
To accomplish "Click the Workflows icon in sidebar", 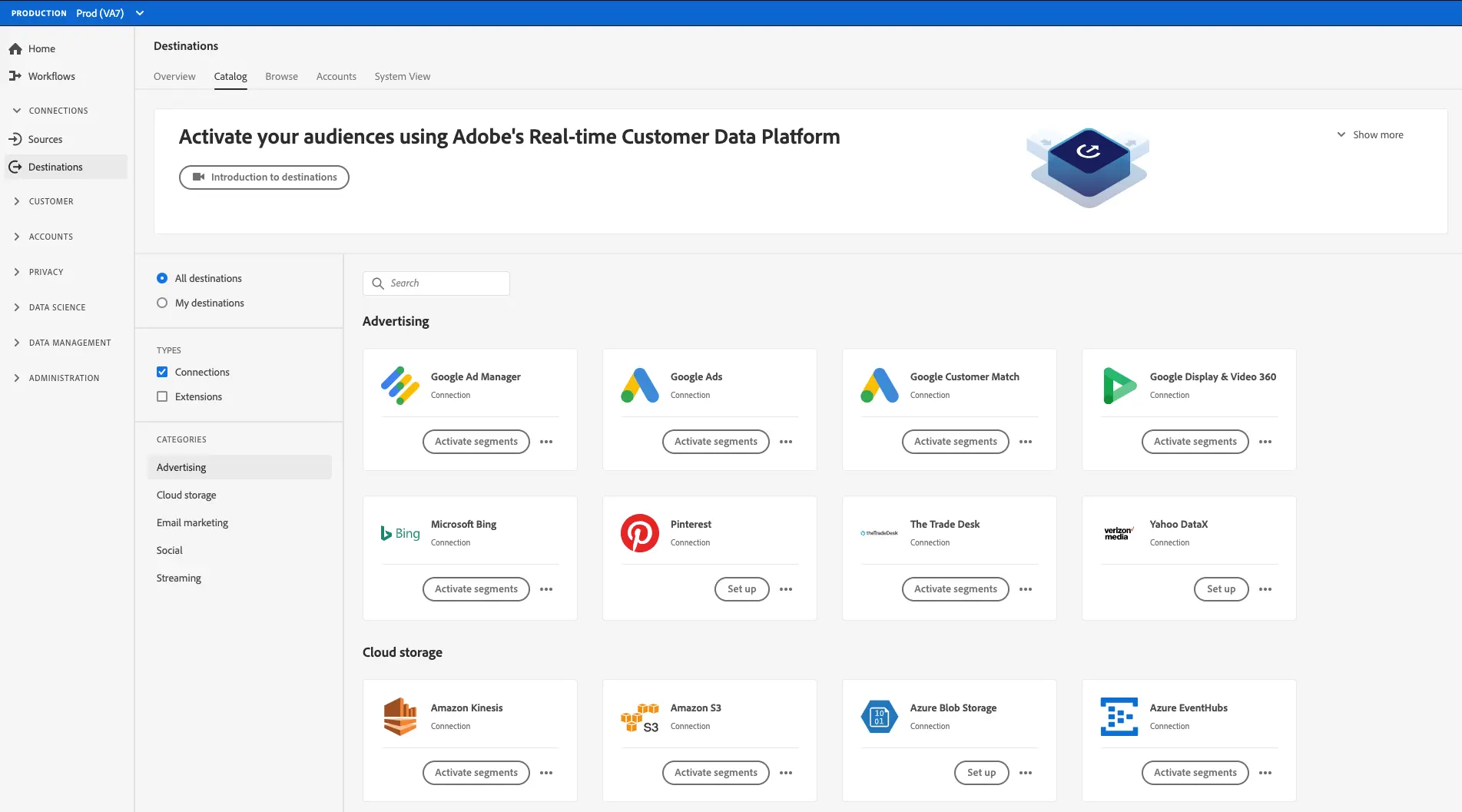I will coord(15,76).
